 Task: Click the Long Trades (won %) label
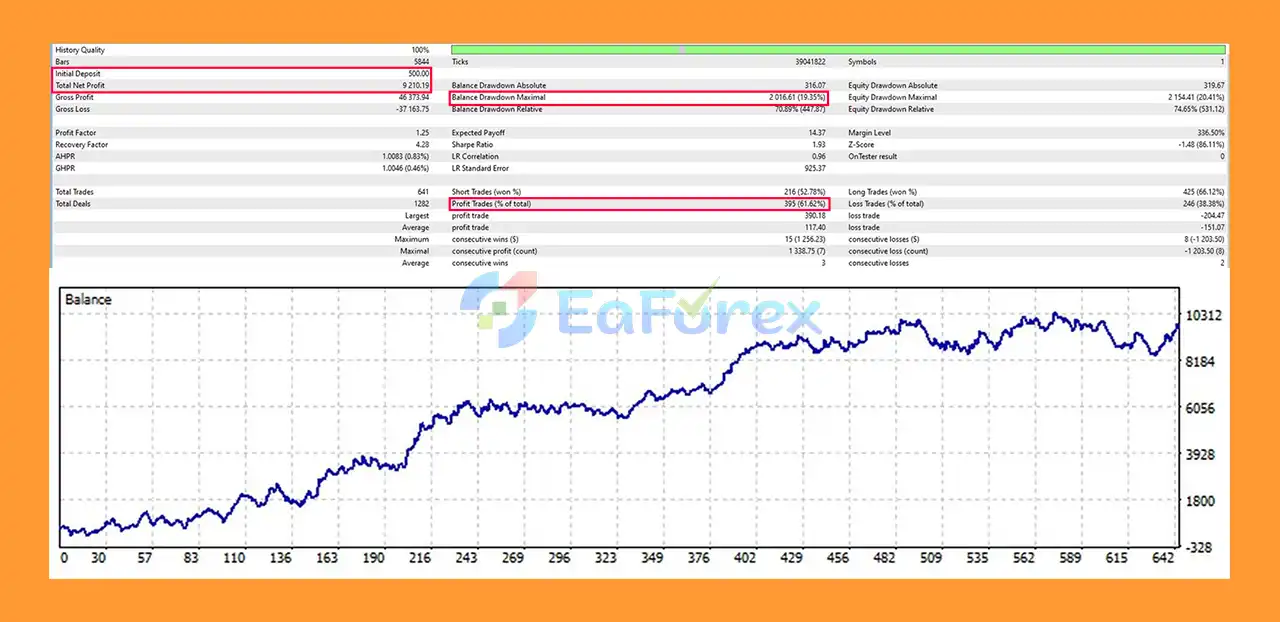coord(882,192)
